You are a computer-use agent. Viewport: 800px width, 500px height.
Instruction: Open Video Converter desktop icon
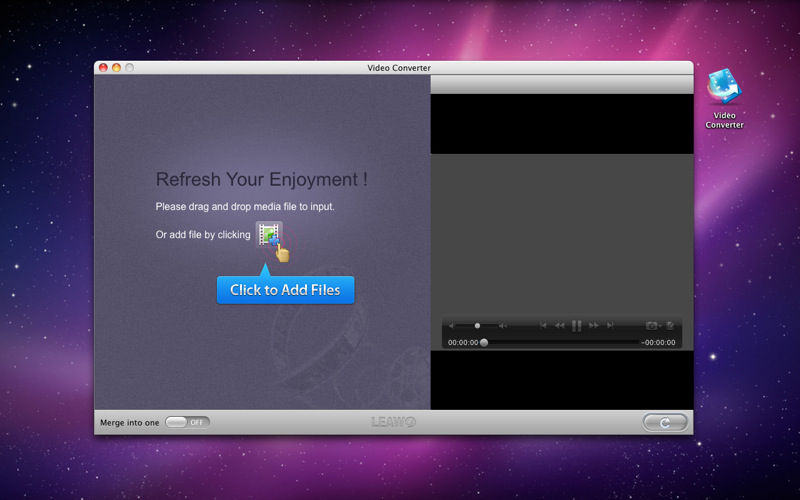coord(724,91)
